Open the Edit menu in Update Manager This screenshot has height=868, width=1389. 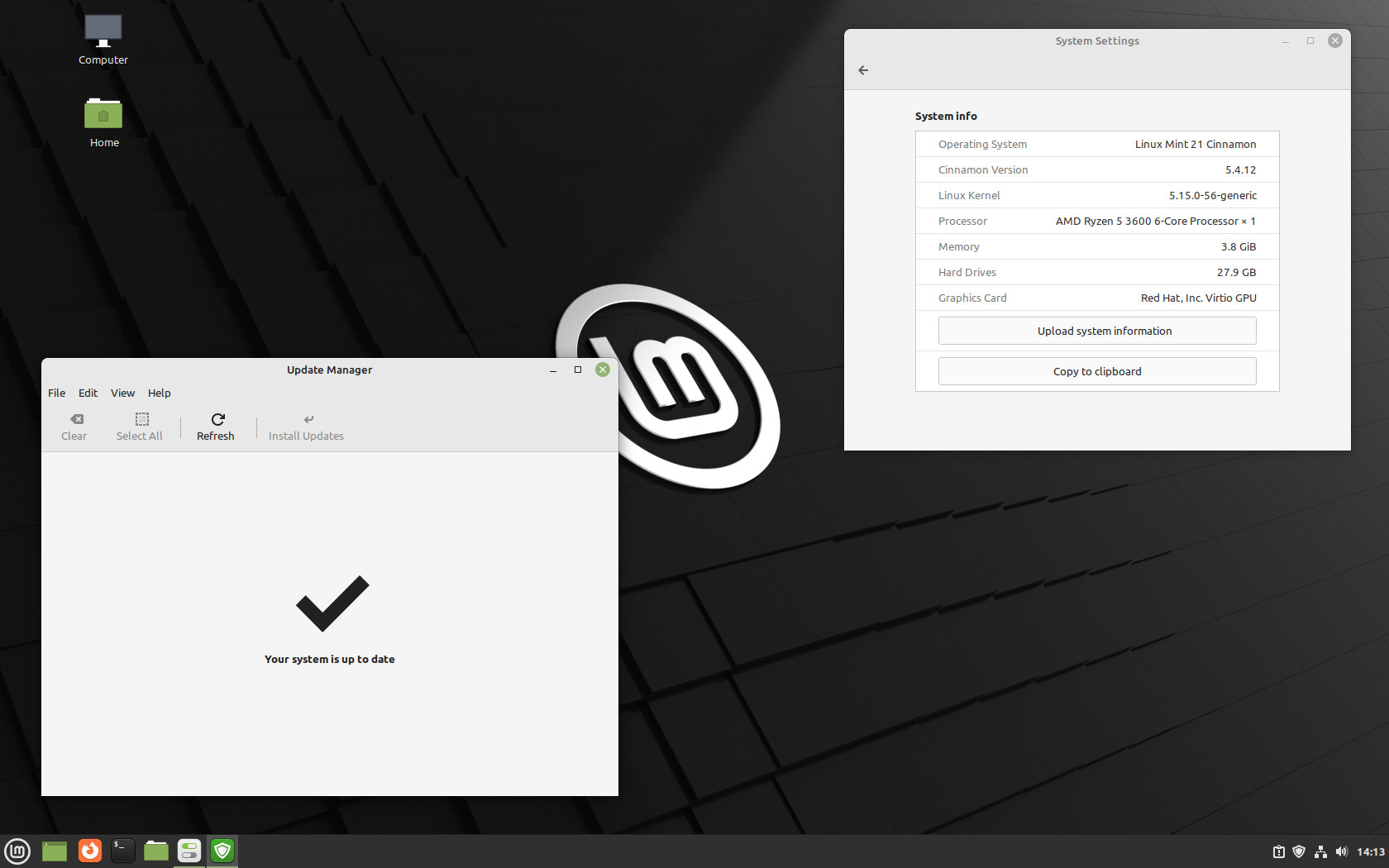pos(88,393)
